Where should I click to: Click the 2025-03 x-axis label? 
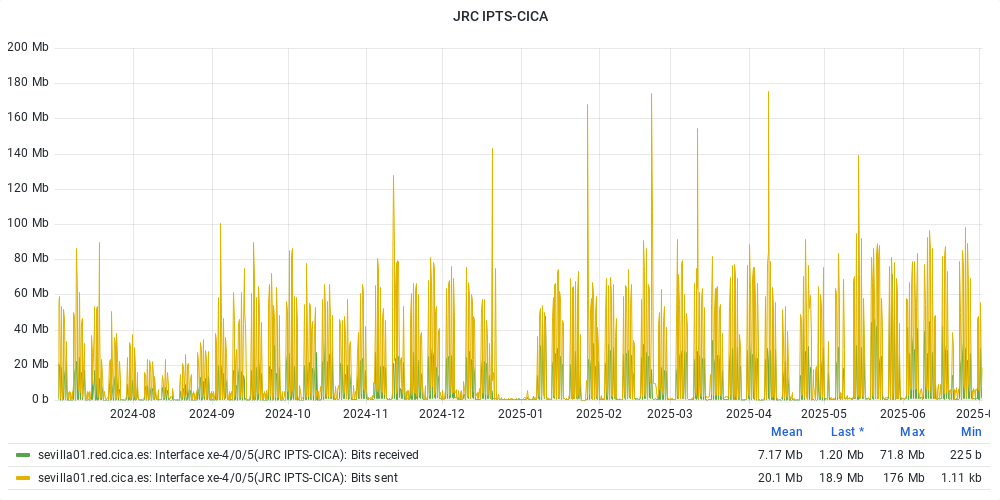click(x=670, y=413)
